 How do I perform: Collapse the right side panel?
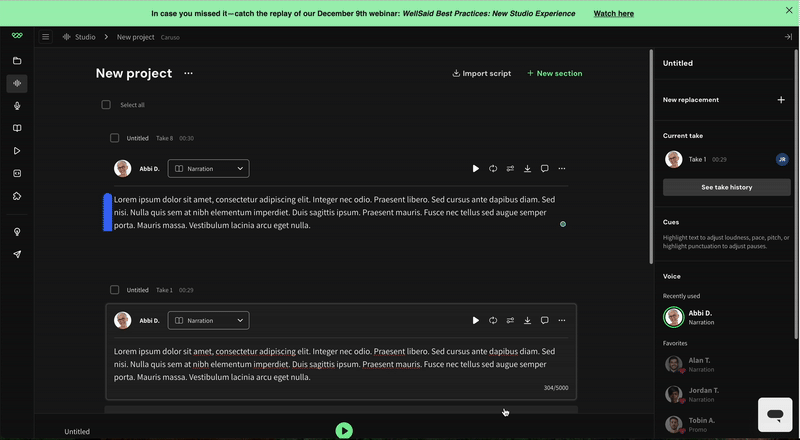[788, 37]
